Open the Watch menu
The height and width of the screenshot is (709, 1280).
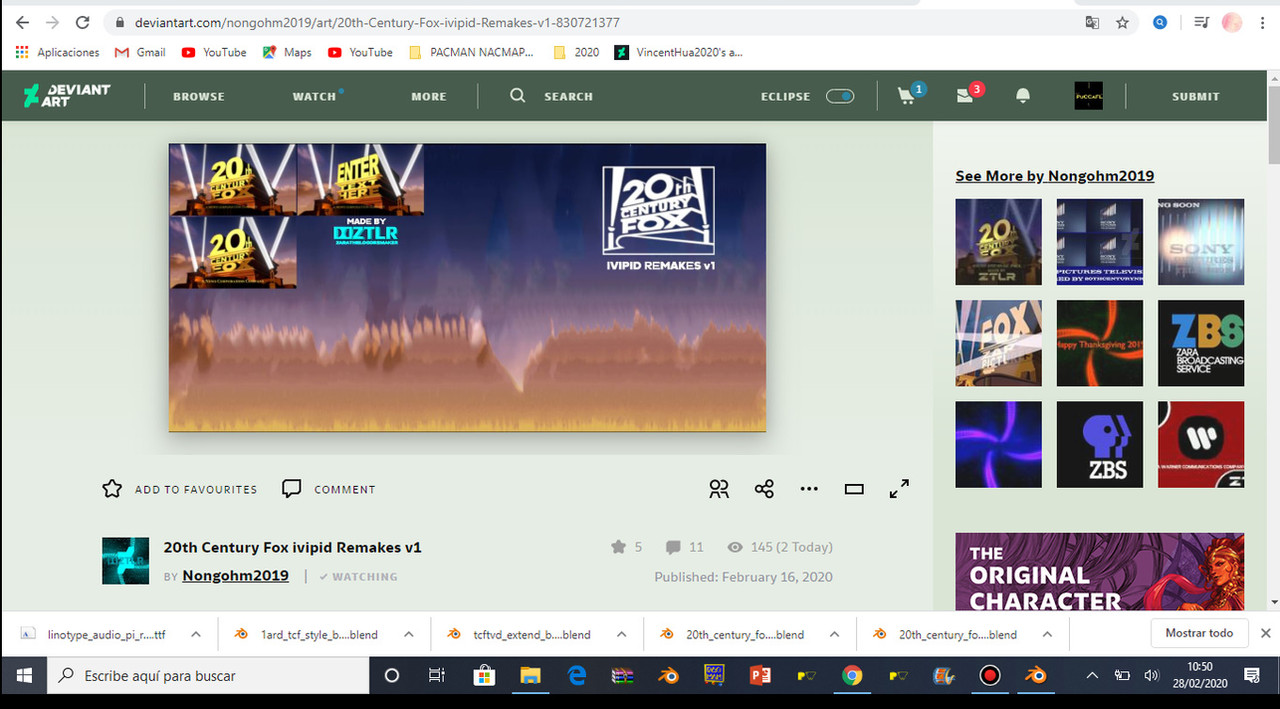coord(317,96)
